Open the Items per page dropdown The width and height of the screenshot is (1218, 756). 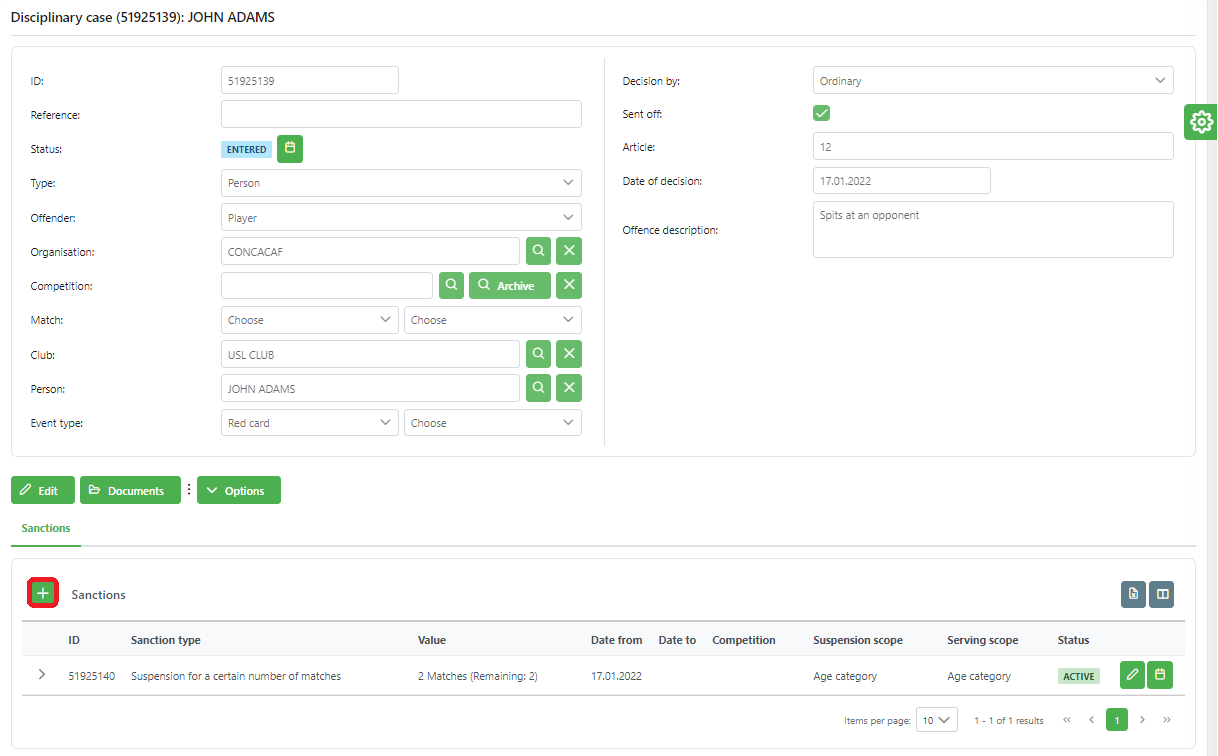pyautogui.click(x=936, y=720)
